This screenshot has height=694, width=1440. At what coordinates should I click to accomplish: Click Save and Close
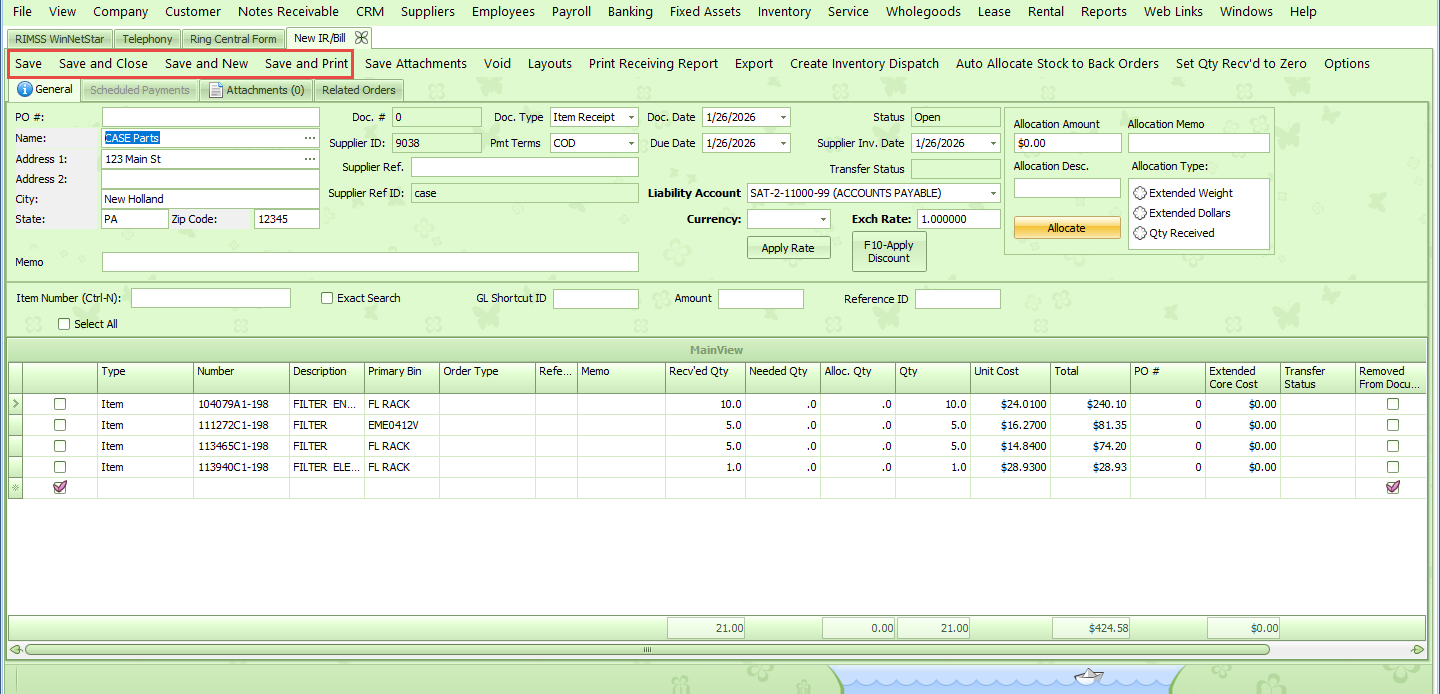point(103,63)
